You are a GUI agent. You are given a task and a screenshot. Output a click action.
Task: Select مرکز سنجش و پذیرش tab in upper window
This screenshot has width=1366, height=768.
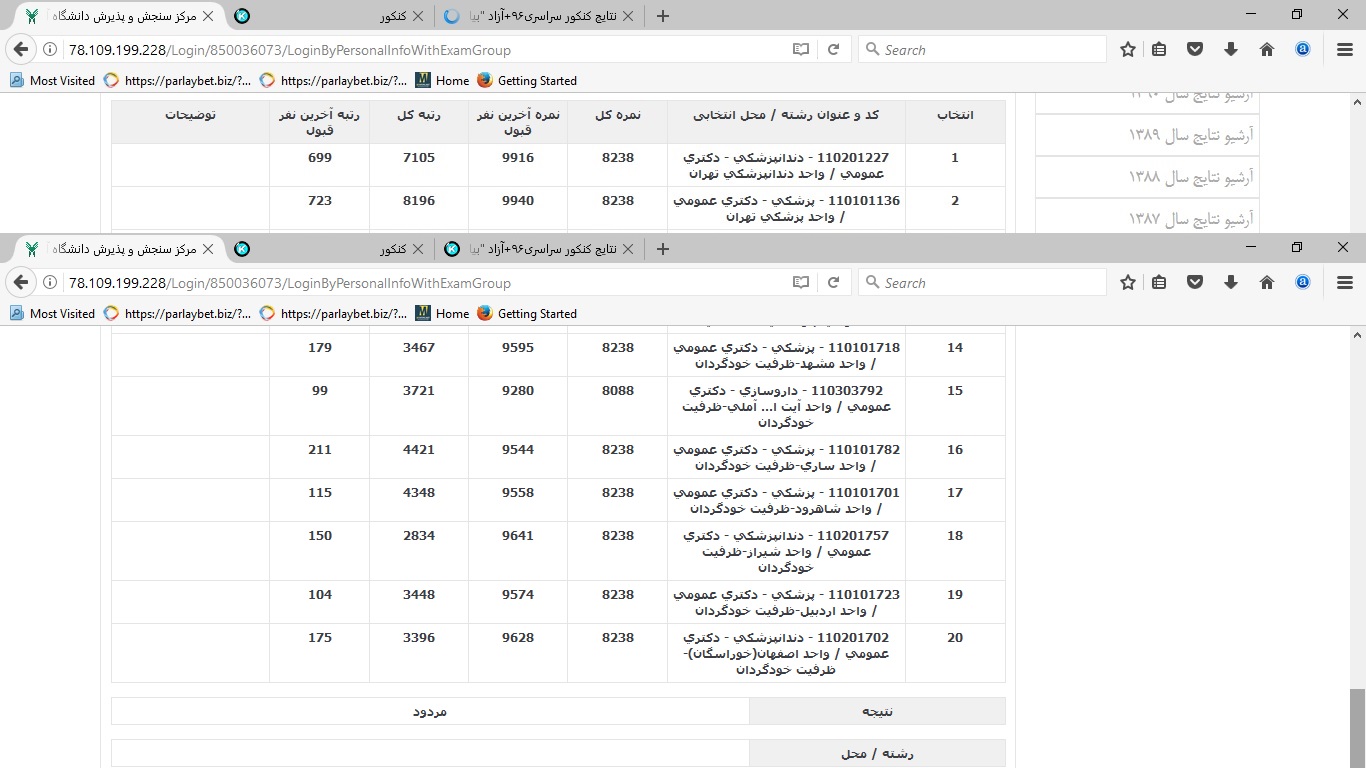118,16
